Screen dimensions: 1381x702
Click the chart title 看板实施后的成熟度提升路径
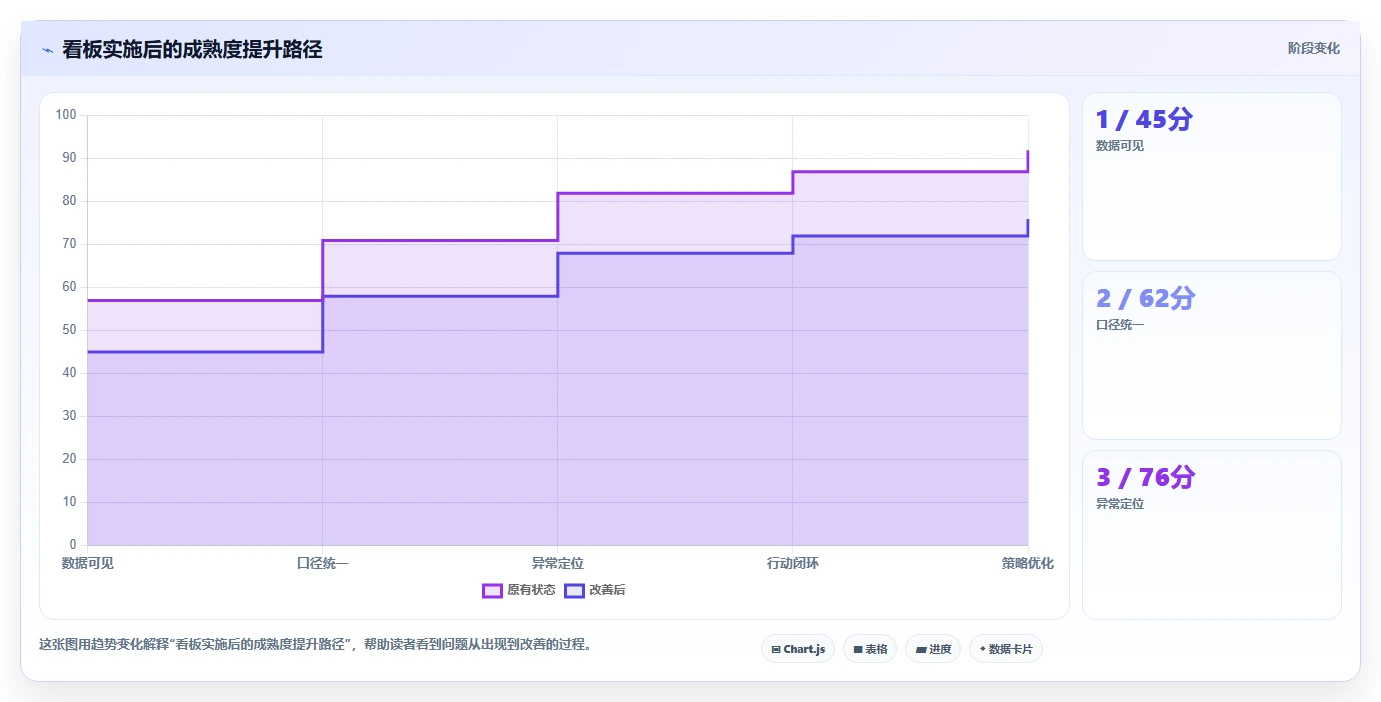[192, 49]
